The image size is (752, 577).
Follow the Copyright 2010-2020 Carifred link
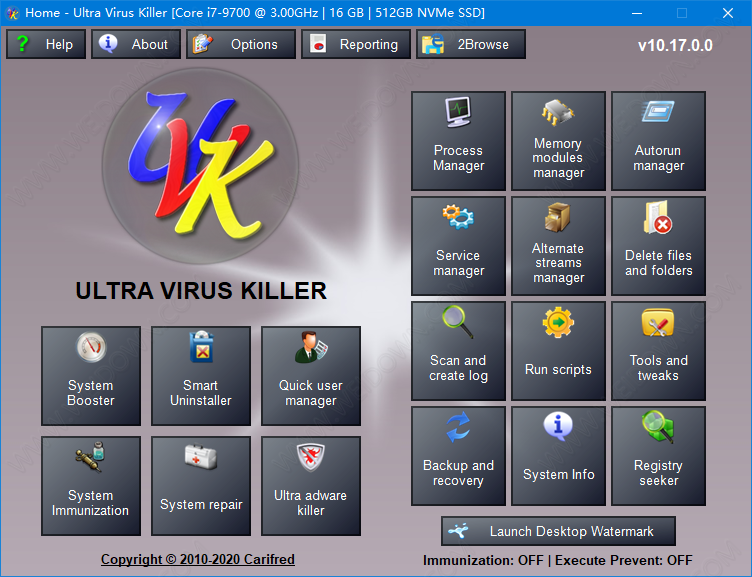pos(198,559)
